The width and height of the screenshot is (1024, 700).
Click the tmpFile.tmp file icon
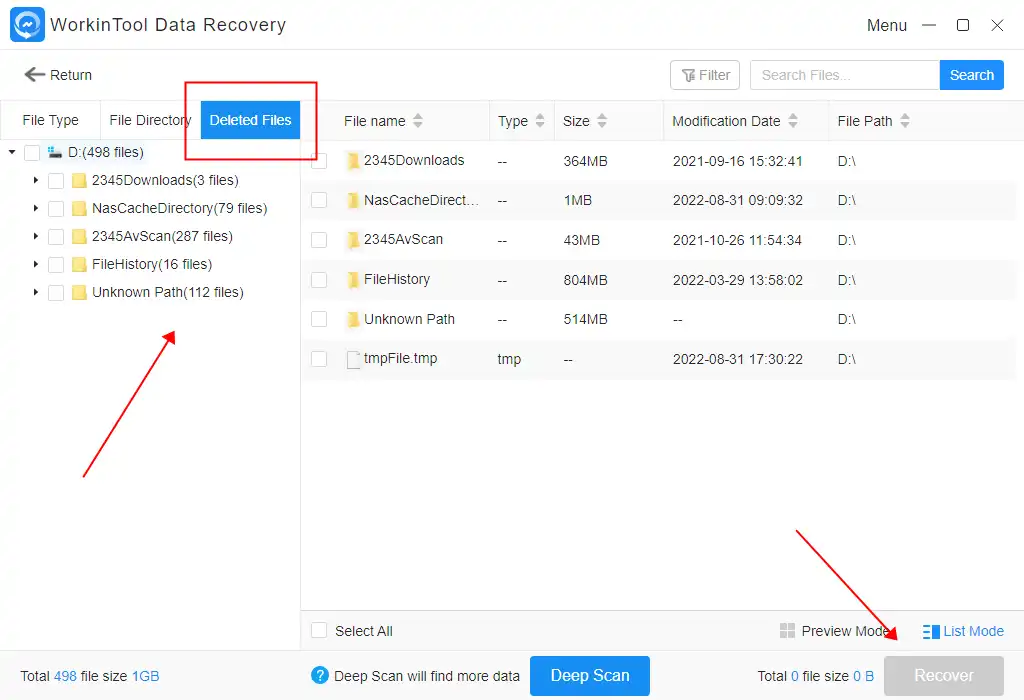coord(353,359)
